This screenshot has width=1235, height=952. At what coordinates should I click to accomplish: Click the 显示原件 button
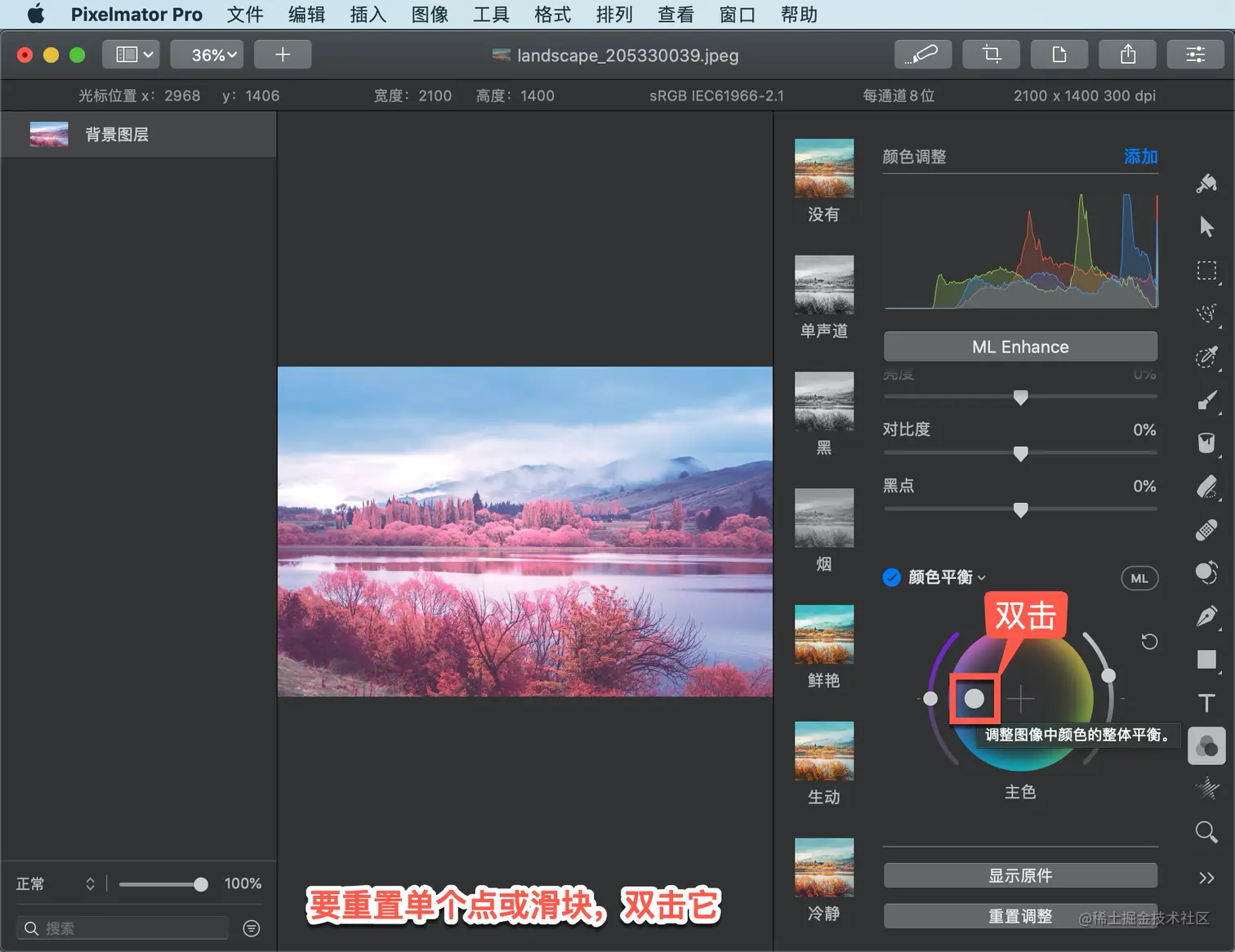click(x=1020, y=875)
